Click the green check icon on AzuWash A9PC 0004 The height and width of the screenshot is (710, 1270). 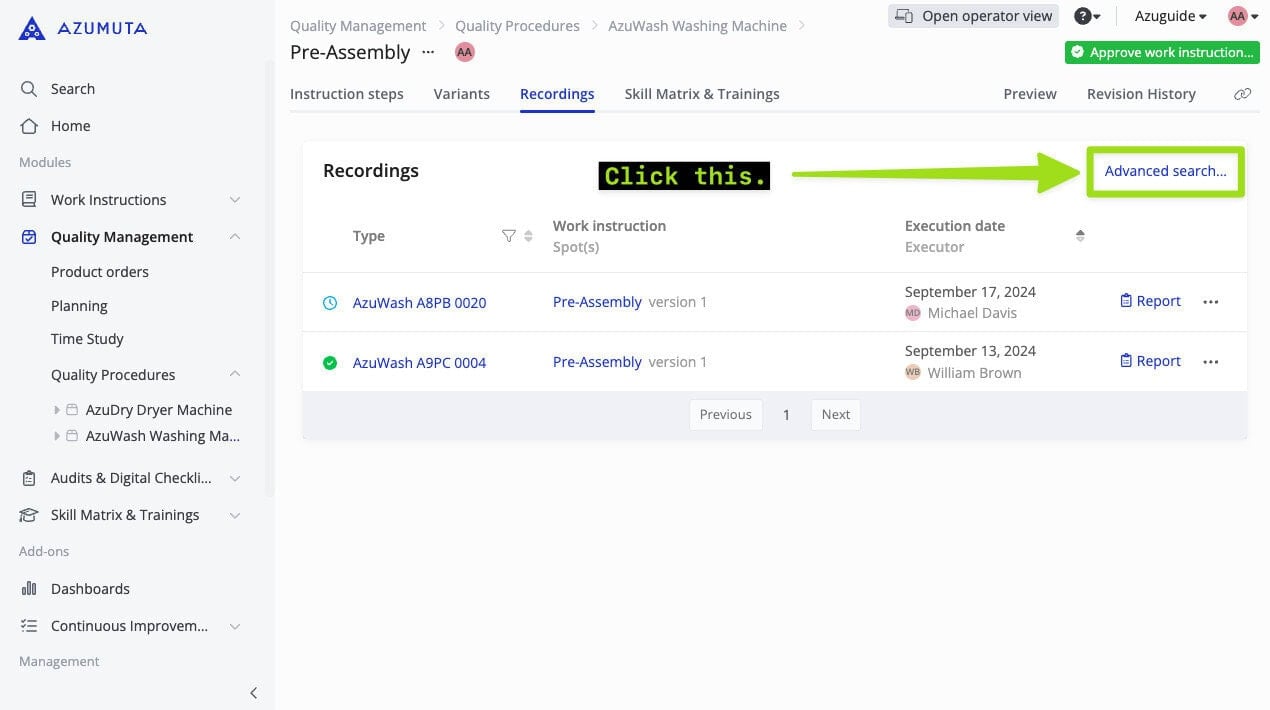tap(330, 362)
